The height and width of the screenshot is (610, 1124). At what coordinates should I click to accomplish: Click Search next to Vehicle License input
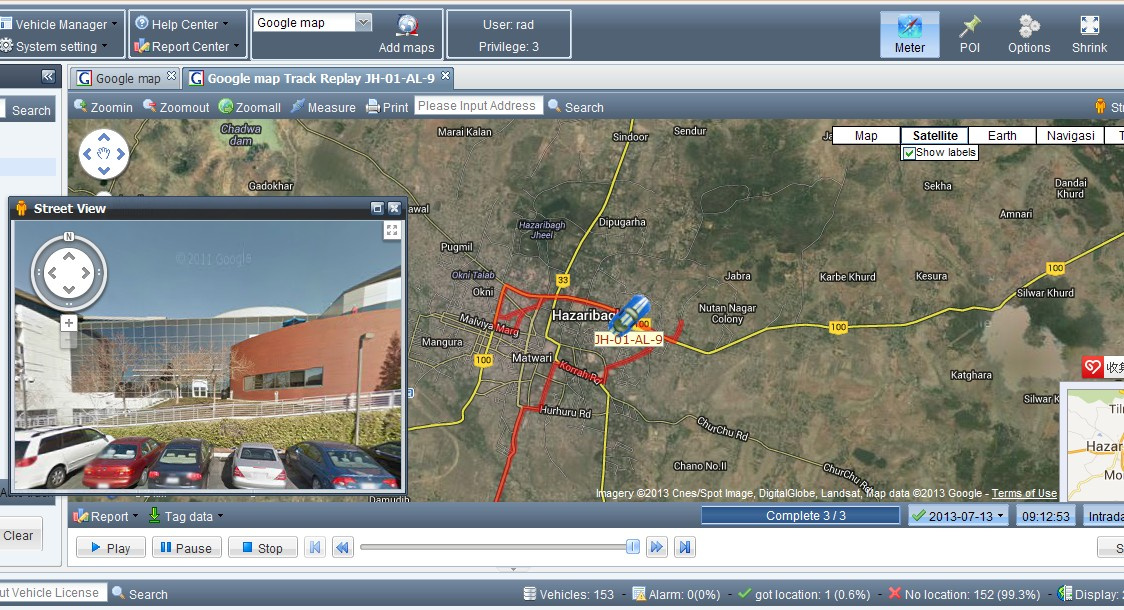(x=140, y=594)
